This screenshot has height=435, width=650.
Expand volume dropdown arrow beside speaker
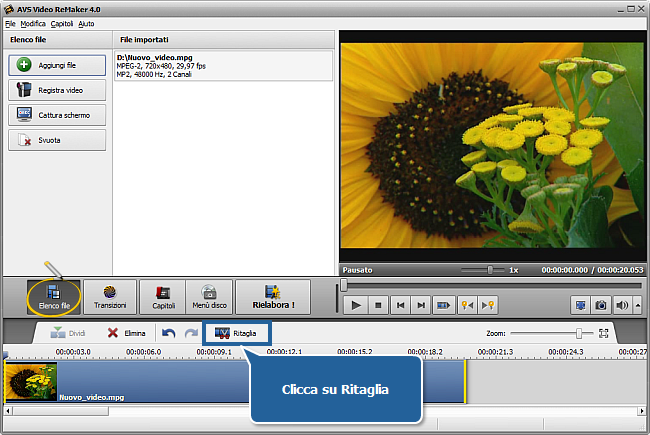635,305
